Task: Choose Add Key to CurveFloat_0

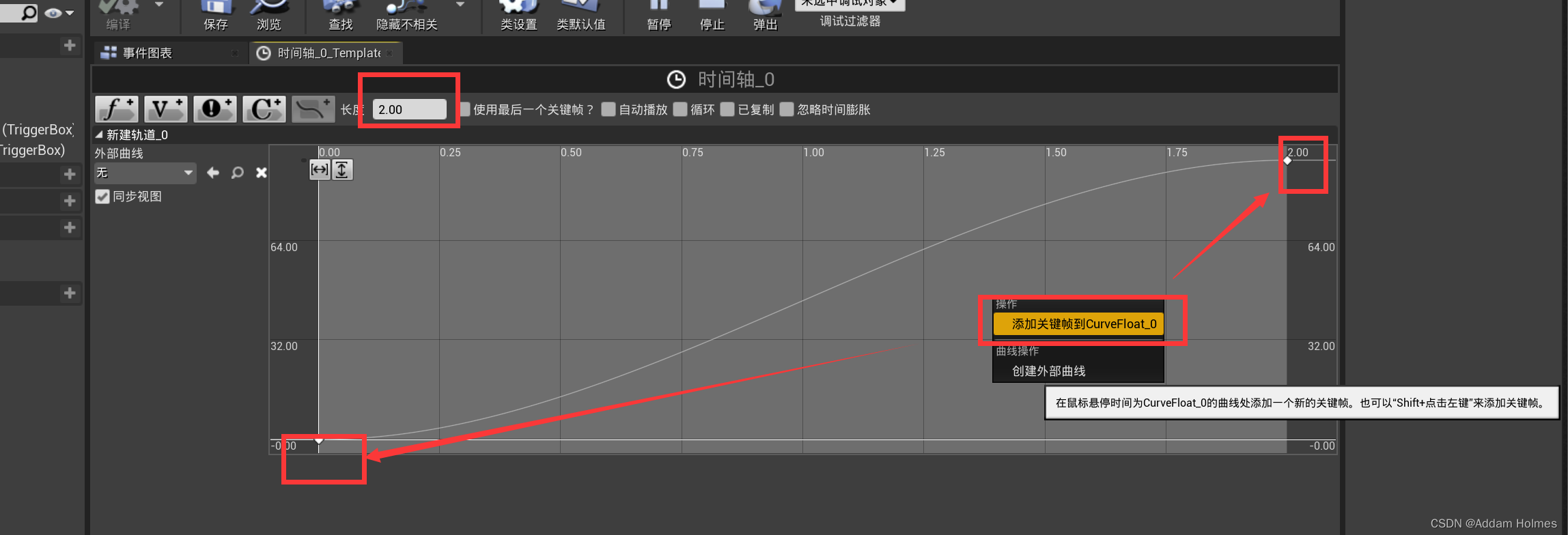Action: (x=1078, y=324)
